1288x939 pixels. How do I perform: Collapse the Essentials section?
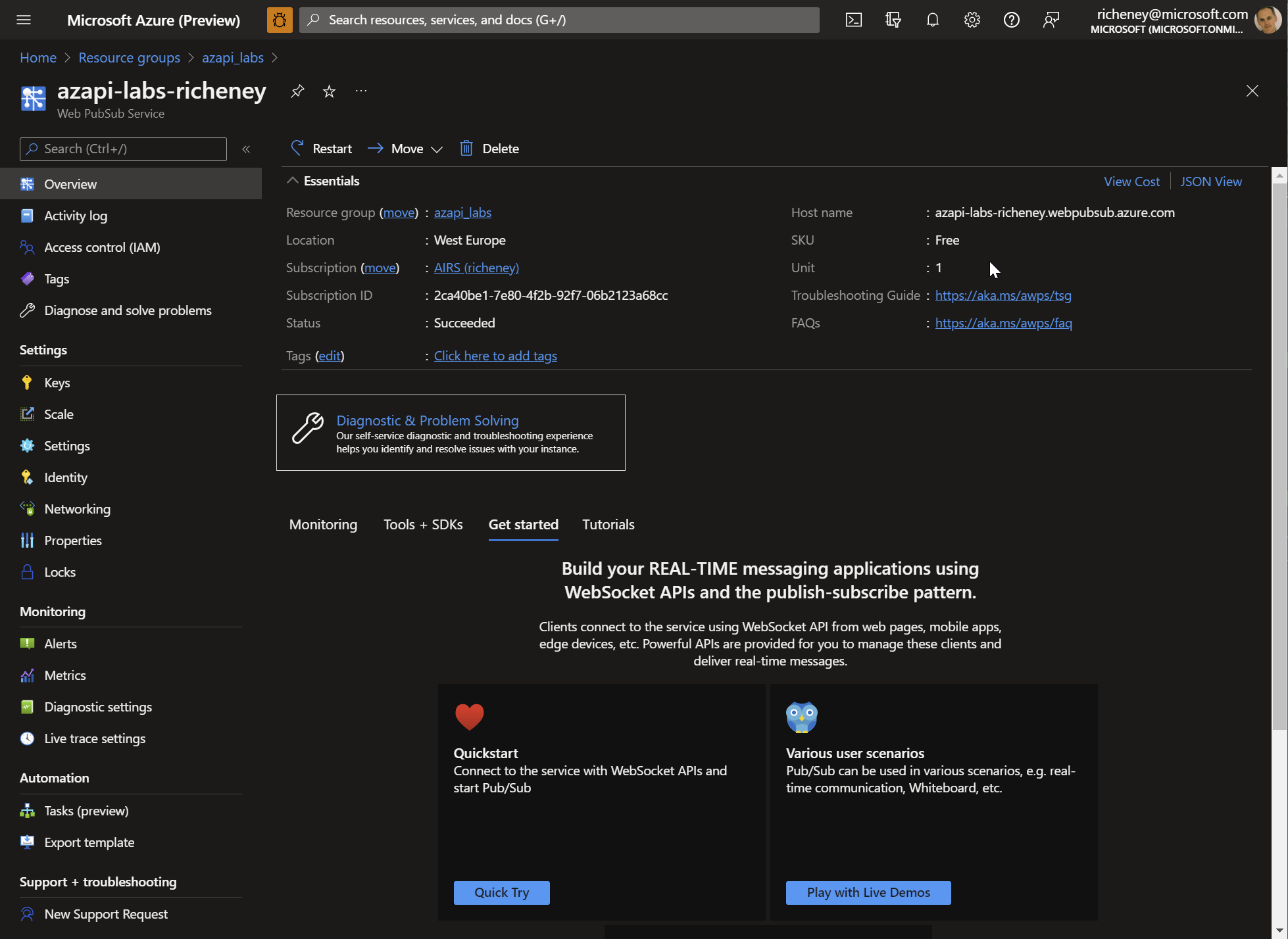tap(293, 181)
